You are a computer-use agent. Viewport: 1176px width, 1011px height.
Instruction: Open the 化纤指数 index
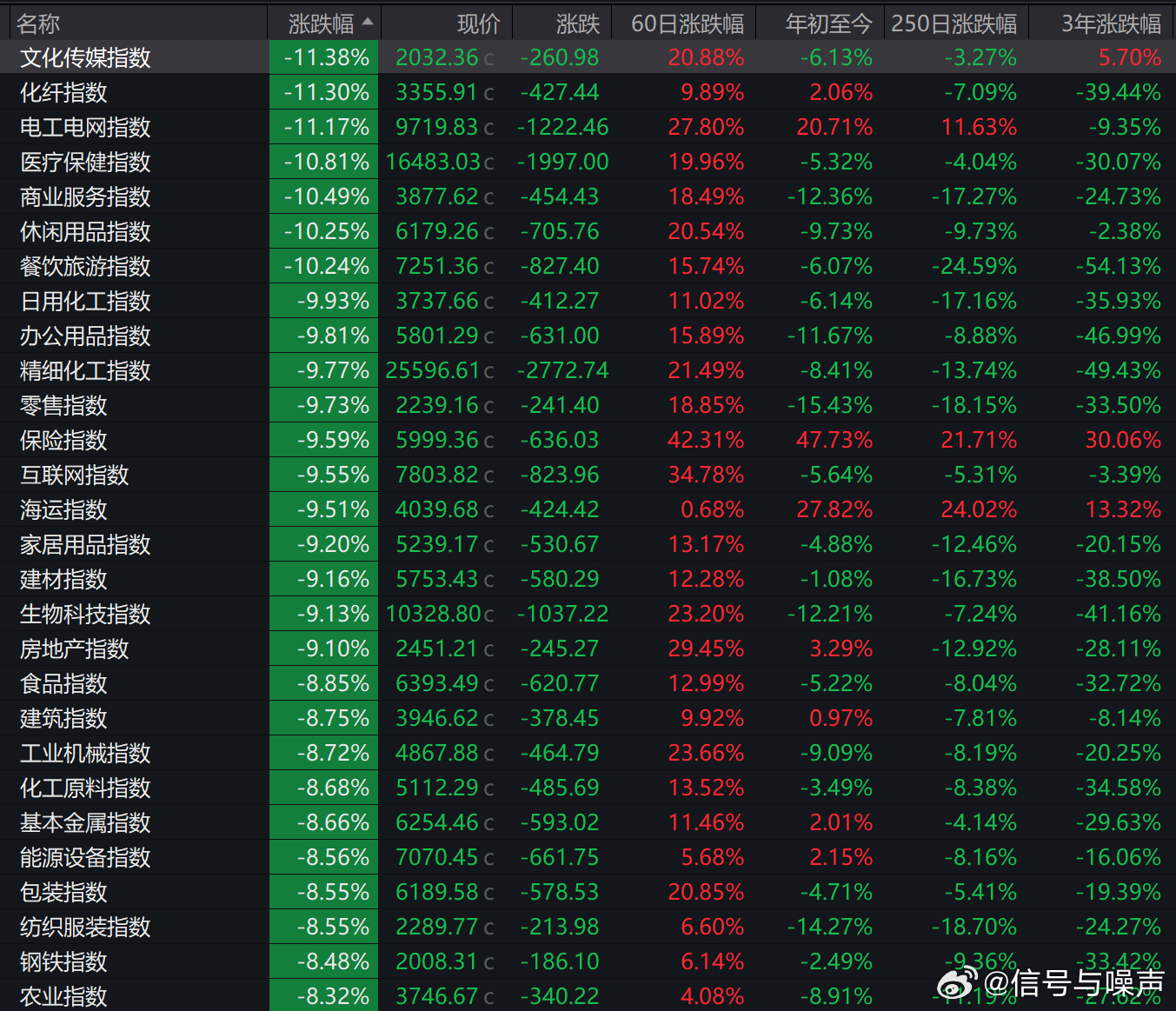(63, 92)
